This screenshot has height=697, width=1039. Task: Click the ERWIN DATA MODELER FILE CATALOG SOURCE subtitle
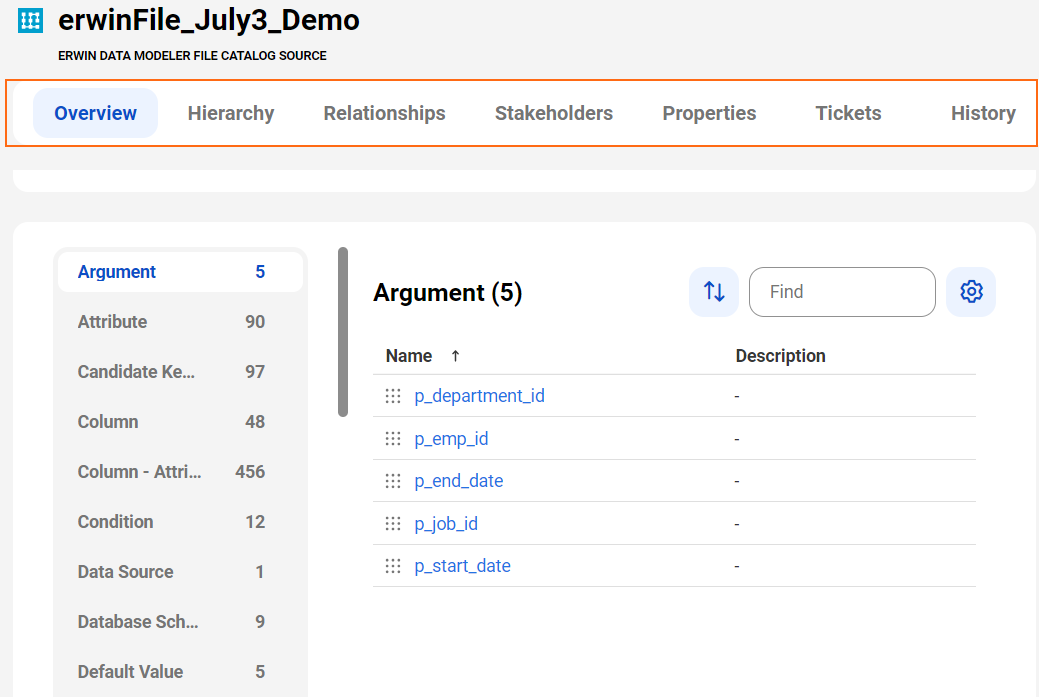(x=192, y=56)
